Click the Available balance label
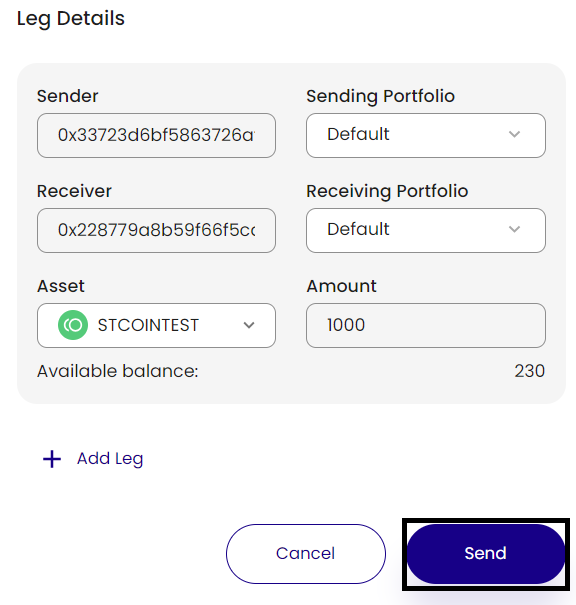Viewport: 576px width, 605px height. [118, 371]
